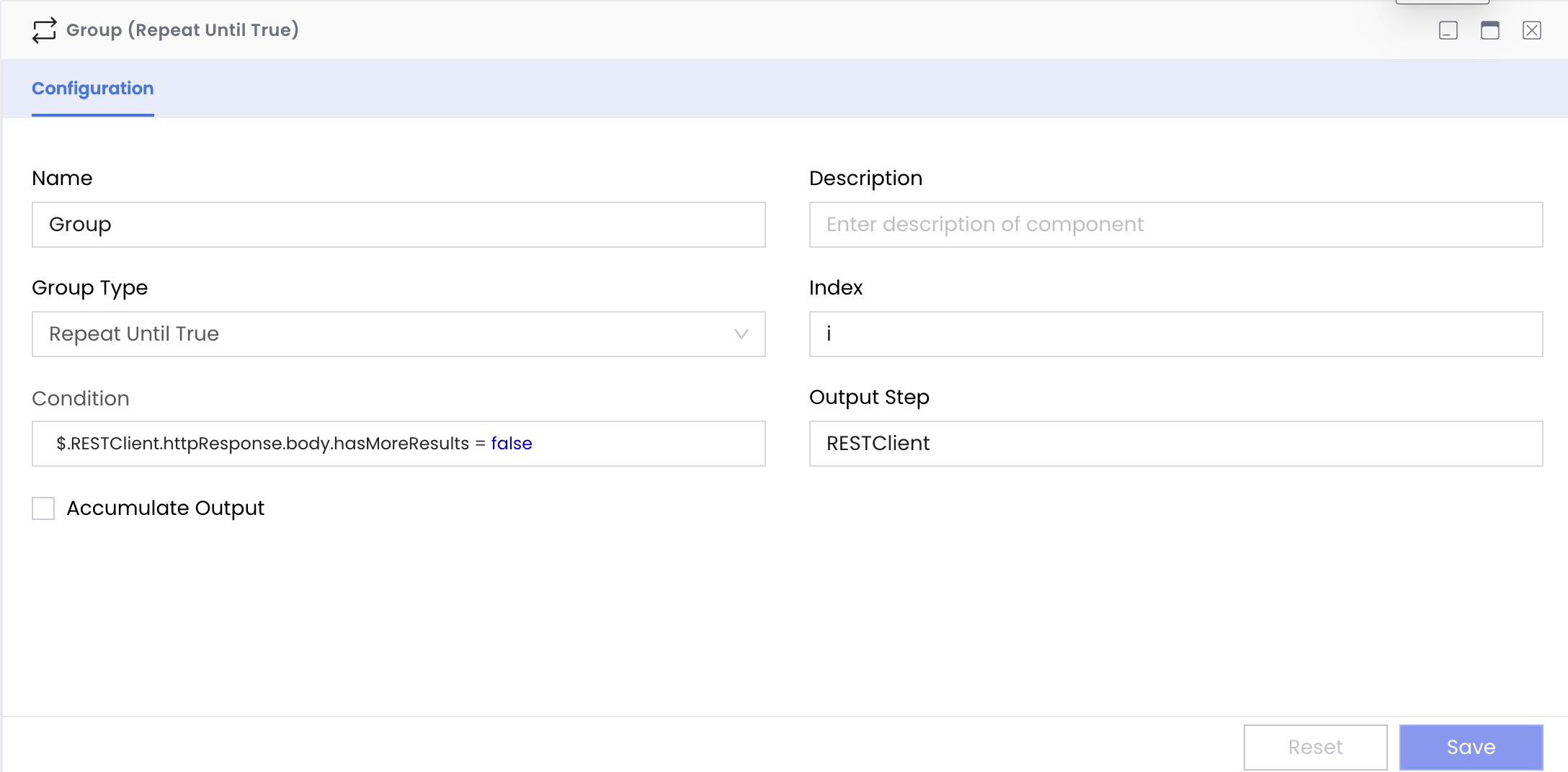Click the Group Type label
The width and height of the screenshot is (1568, 772).
click(x=89, y=288)
